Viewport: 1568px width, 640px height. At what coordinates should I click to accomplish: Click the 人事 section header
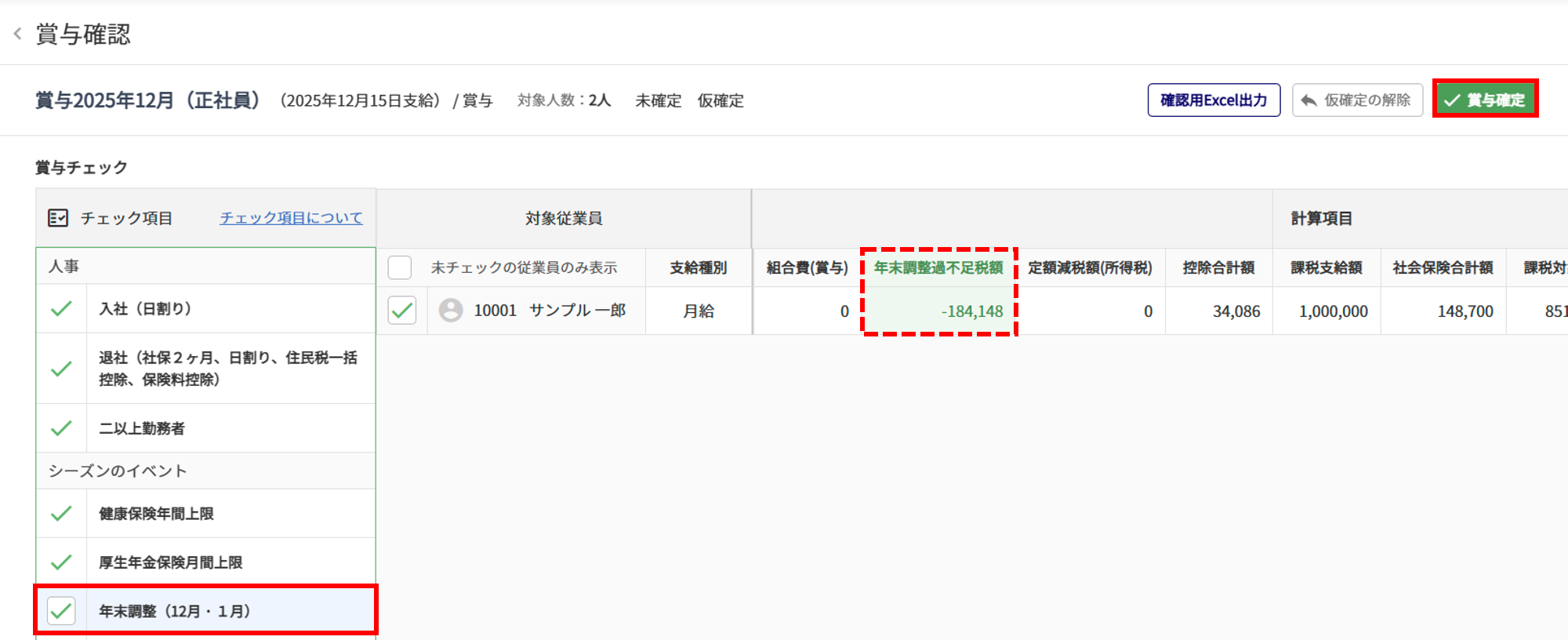coord(206,267)
